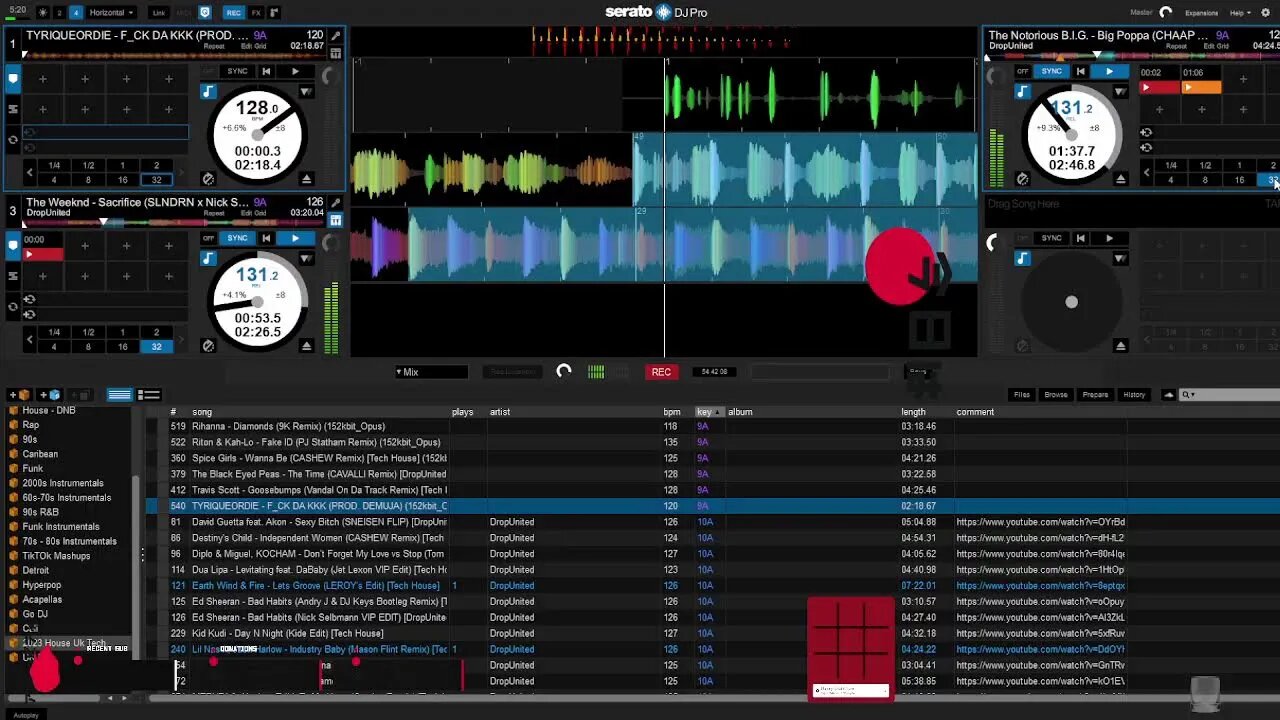Switch to the extended library list view
This screenshot has height=720, width=1280.
149,395
